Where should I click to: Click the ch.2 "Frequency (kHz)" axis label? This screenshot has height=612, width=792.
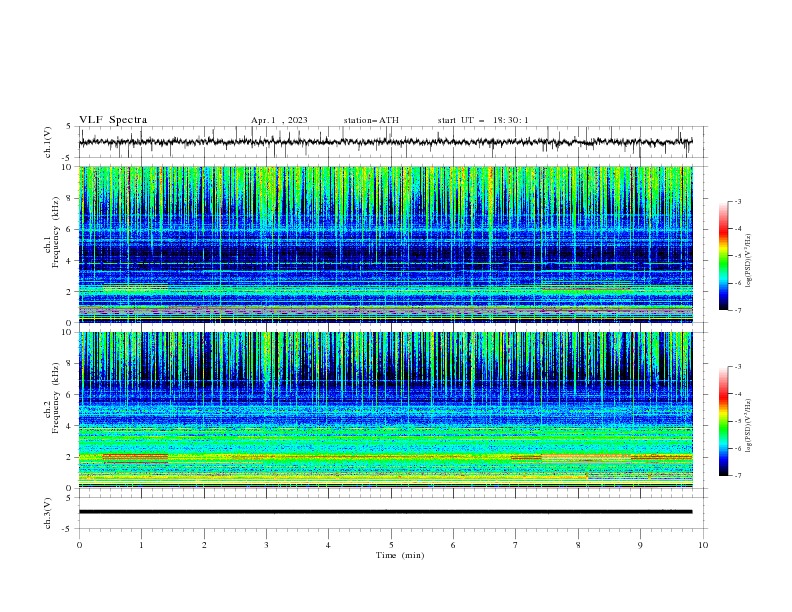(x=55, y=398)
